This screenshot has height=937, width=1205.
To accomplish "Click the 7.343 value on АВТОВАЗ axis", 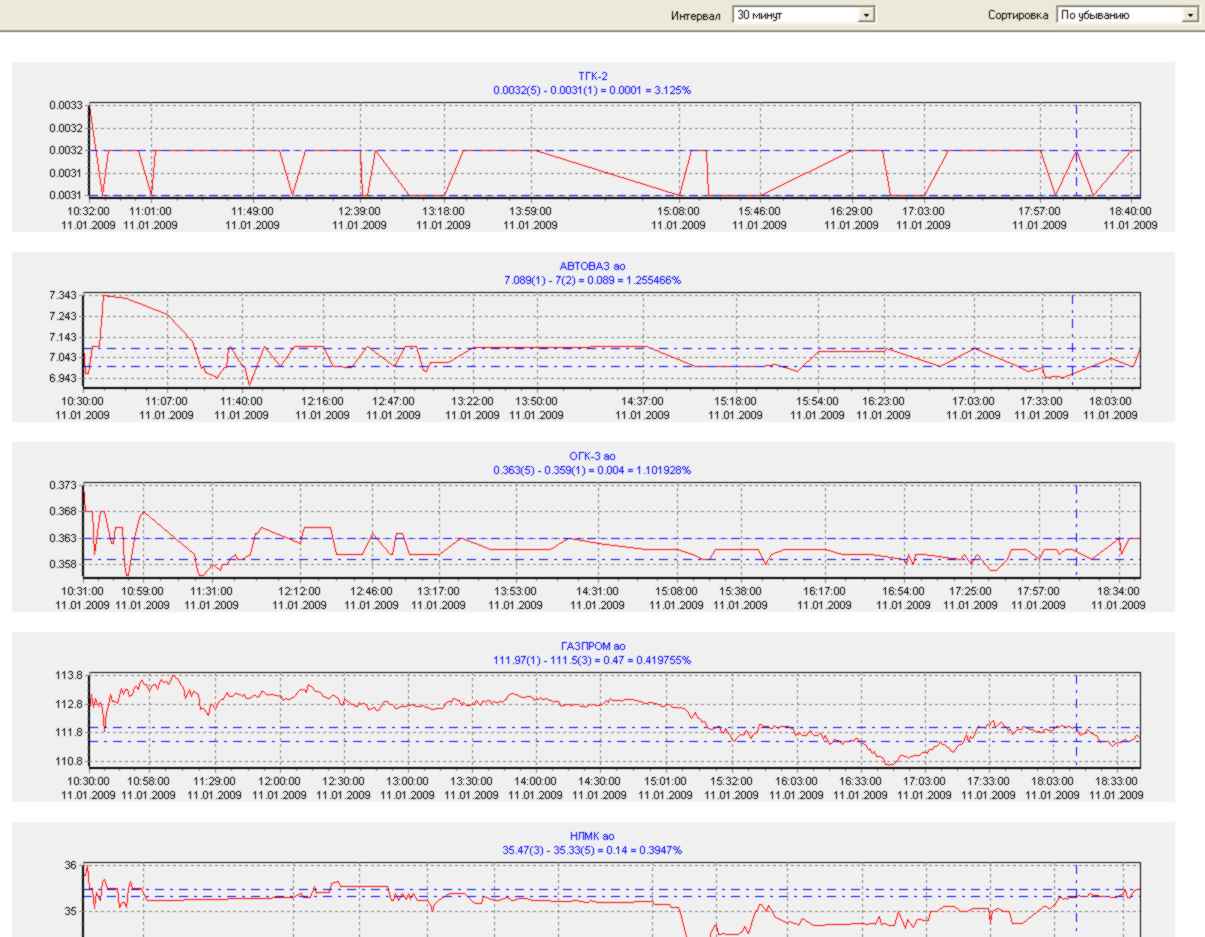I will pyautogui.click(x=63, y=296).
